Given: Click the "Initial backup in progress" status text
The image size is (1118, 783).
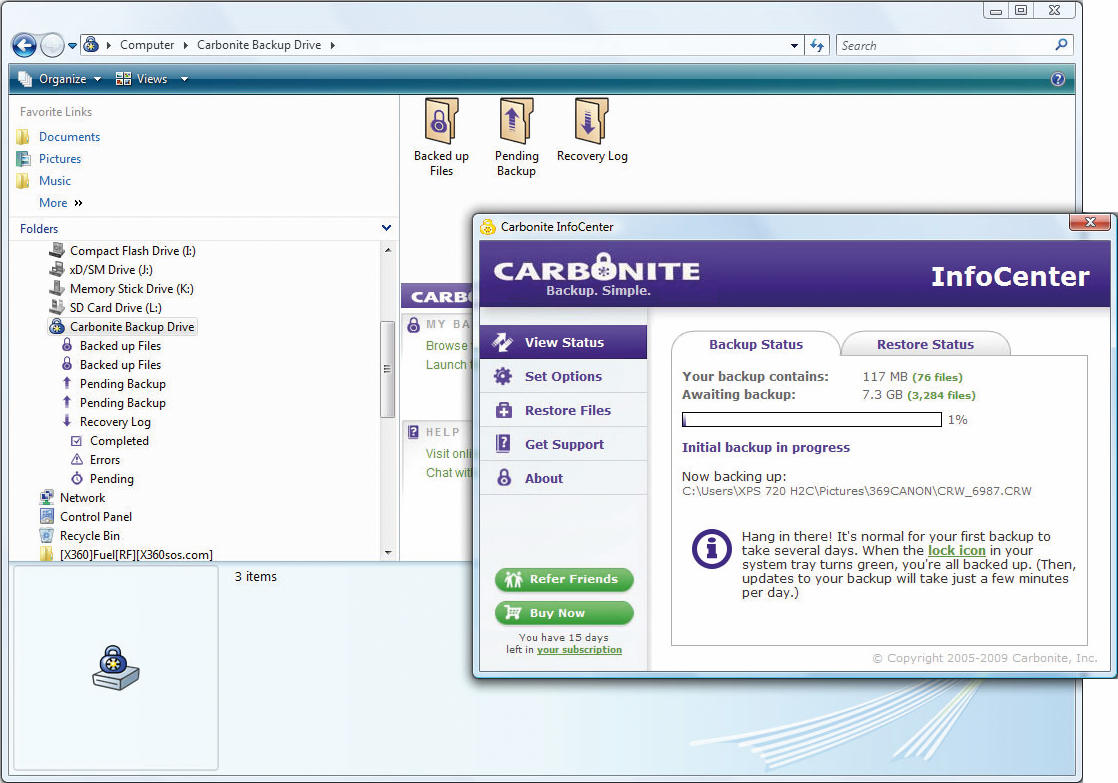Looking at the screenshot, I should pos(766,447).
